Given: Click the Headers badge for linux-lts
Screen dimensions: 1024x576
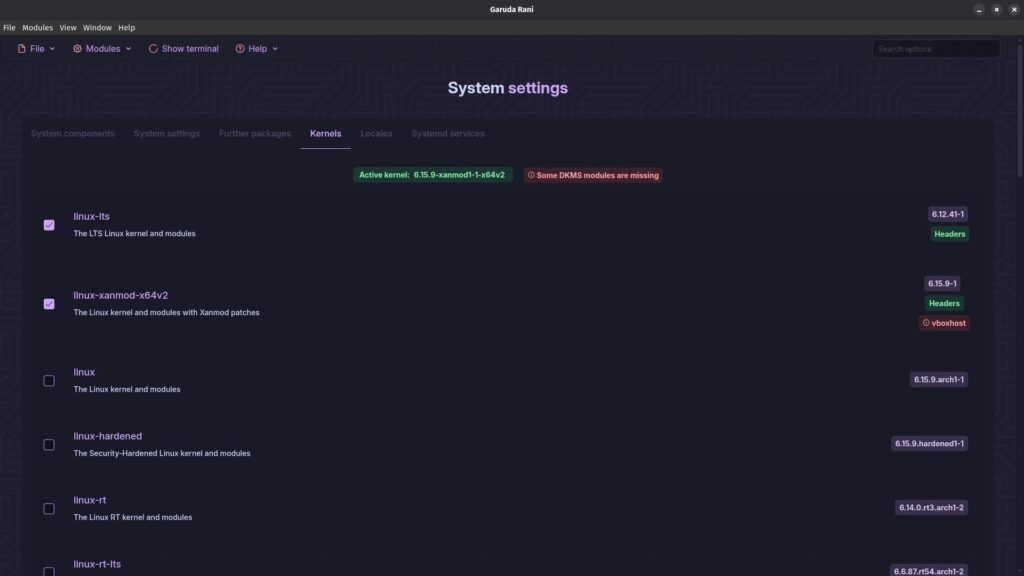Looking at the screenshot, I should (950, 234).
